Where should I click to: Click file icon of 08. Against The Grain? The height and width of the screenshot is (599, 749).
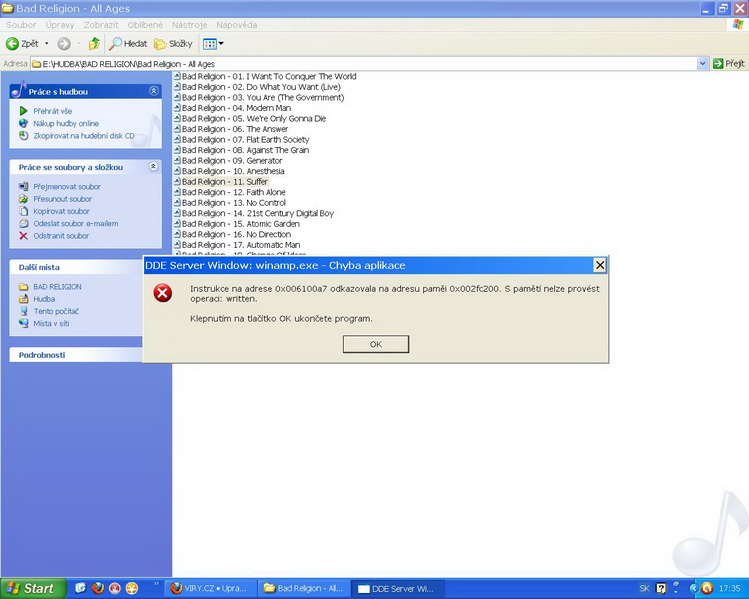[x=177, y=150]
